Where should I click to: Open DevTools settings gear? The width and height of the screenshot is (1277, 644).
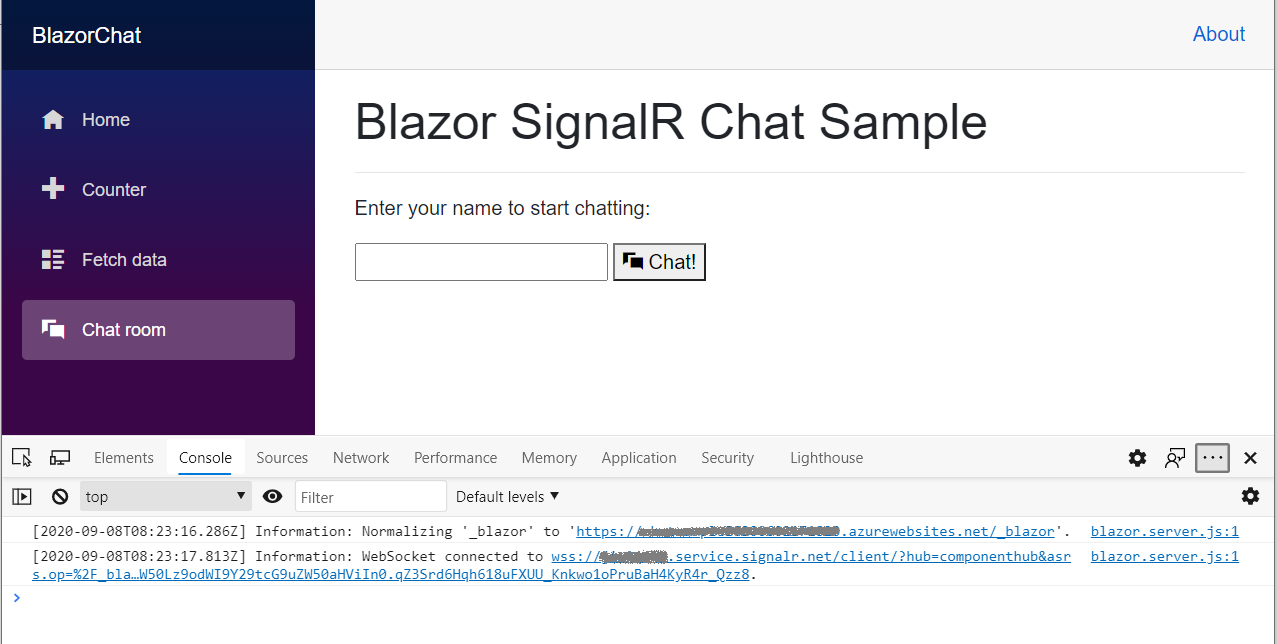[x=1137, y=457]
